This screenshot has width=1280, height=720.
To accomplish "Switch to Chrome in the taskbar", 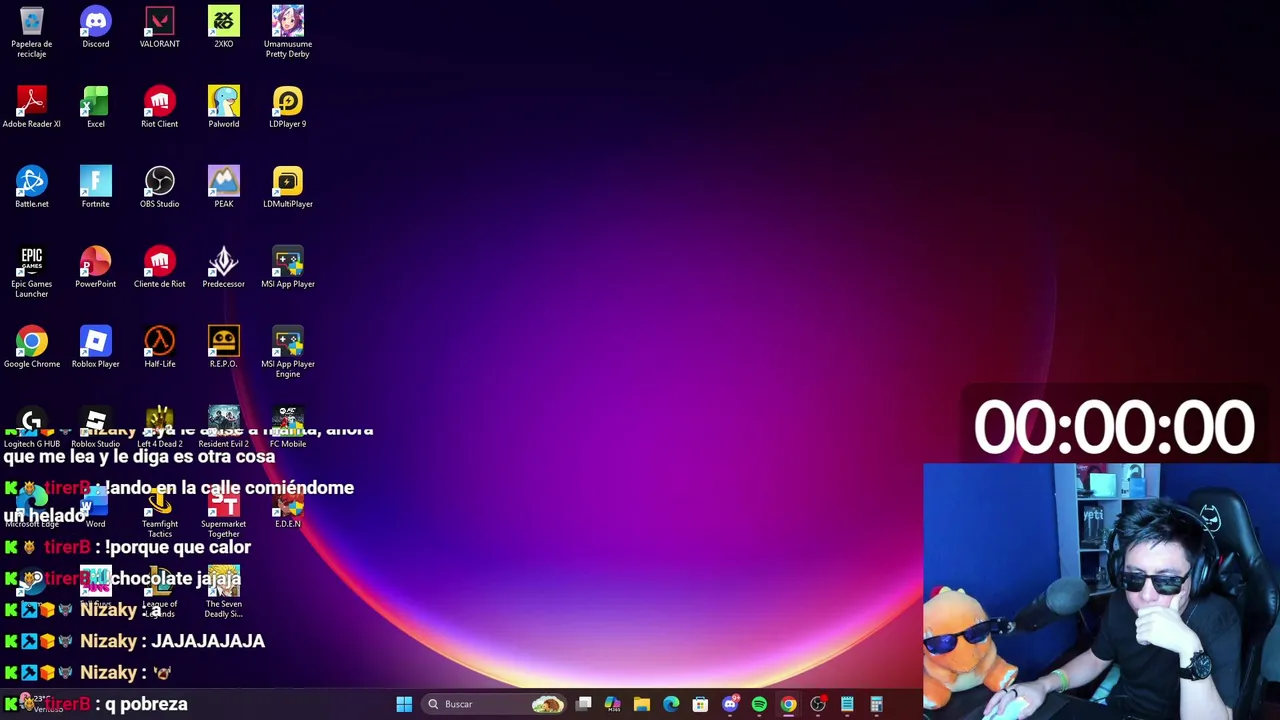I will click(788, 704).
